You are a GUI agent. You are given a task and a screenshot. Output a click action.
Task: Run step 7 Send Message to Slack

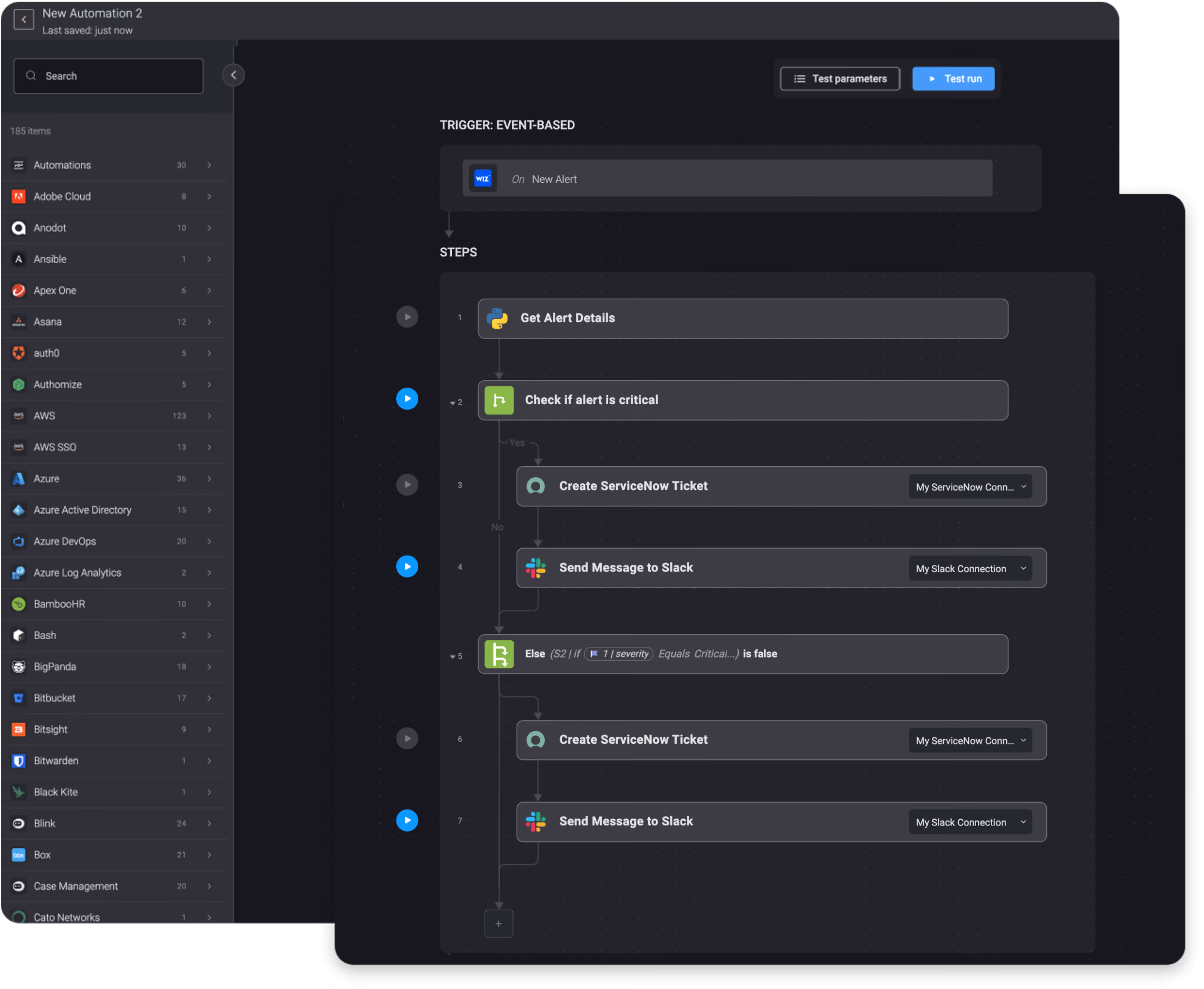(x=408, y=821)
